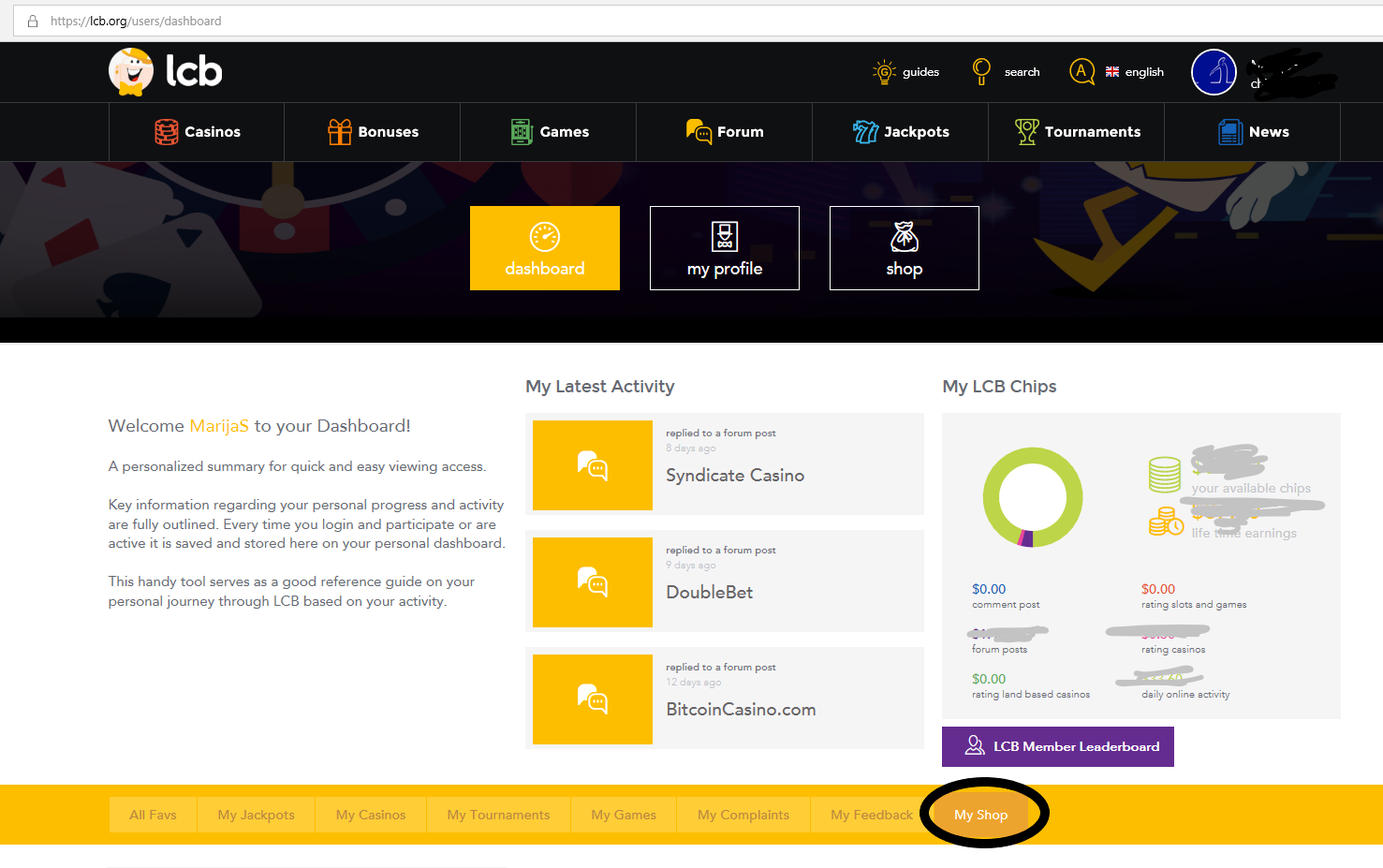This screenshot has height=868, width=1383.
Task: Open the Tournaments menu
Action: tap(1077, 132)
